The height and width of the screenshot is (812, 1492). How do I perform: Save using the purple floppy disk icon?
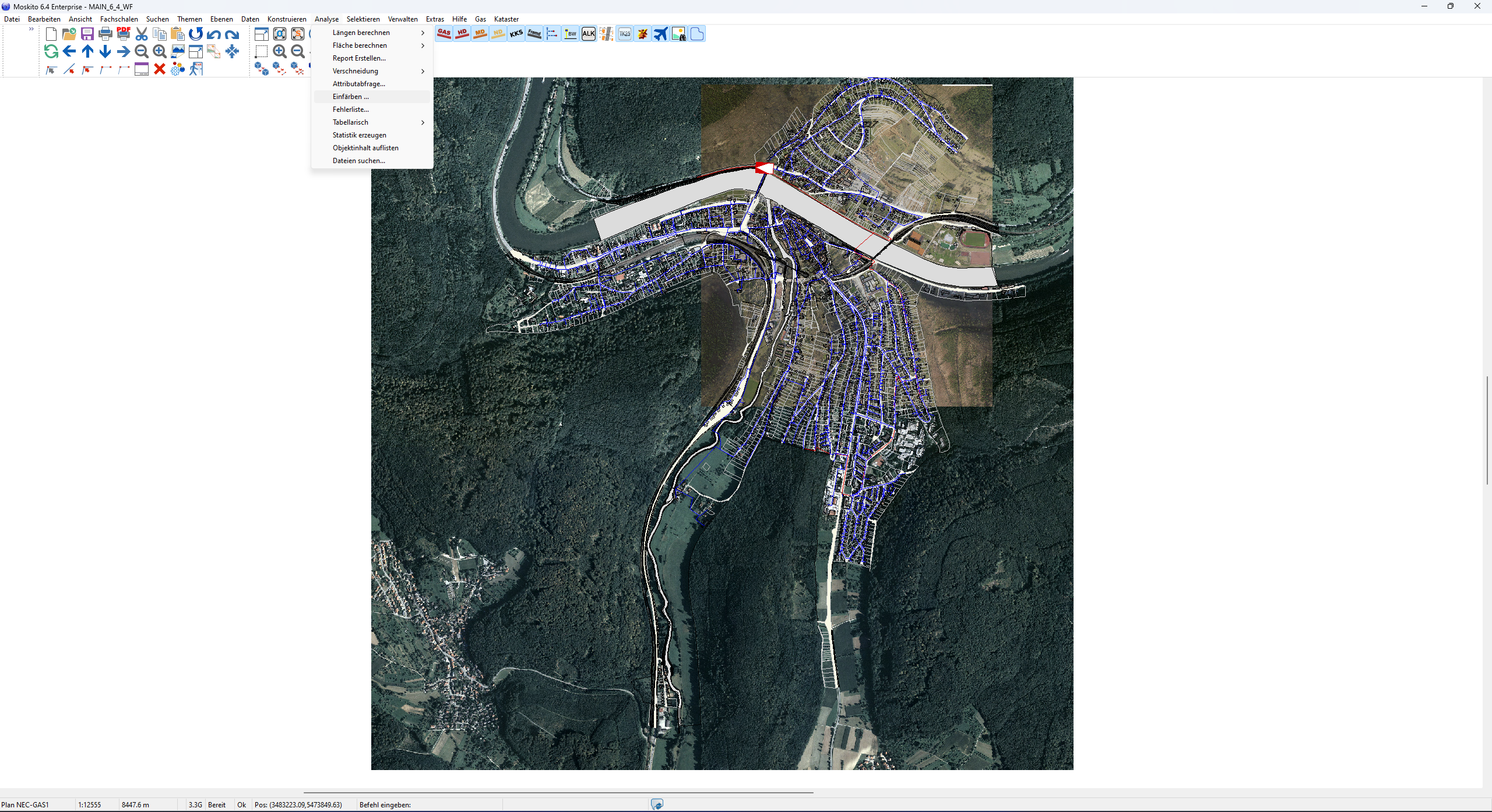87,34
